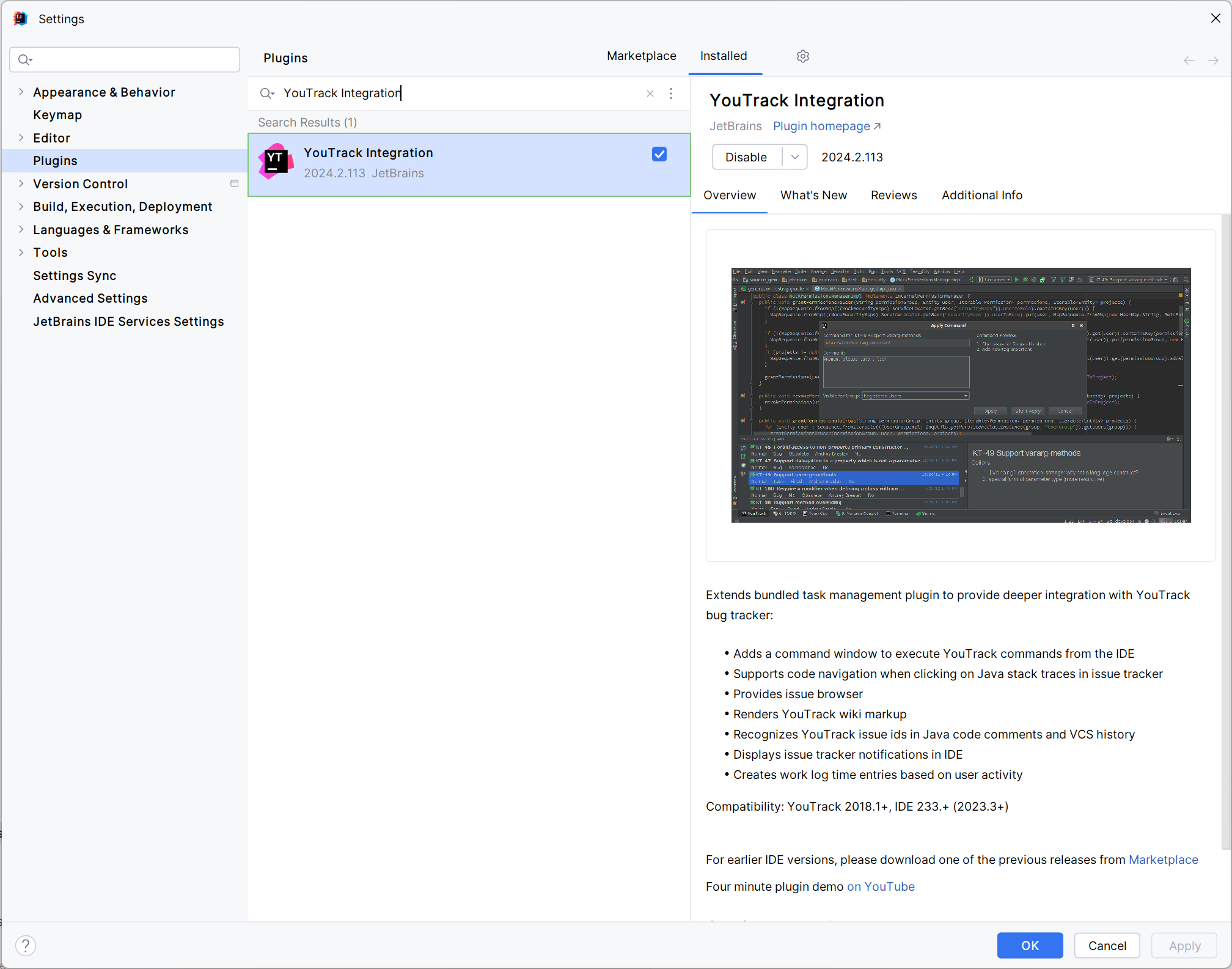Open the search options kebab menu

[x=671, y=94]
